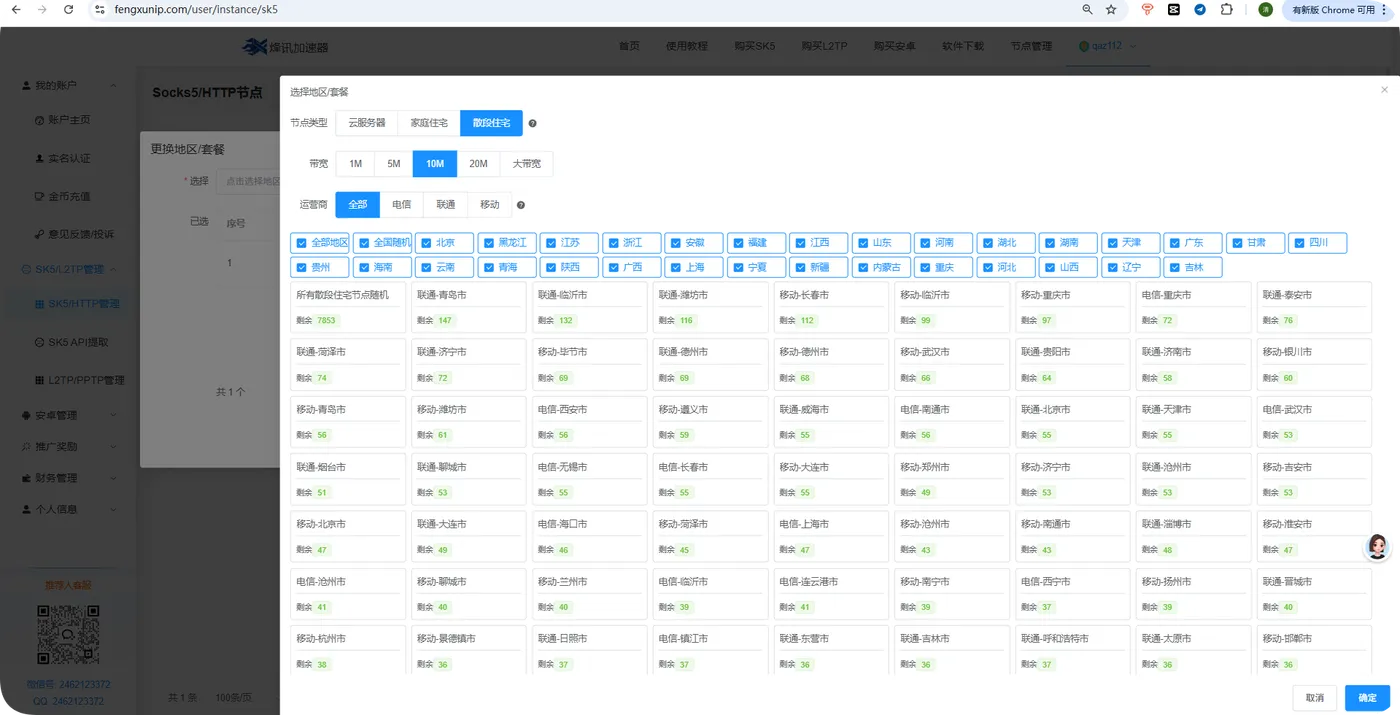Click the magnifier zoom icon in address bar
Viewport: 1400px width, 715px height.
tap(1087, 9)
